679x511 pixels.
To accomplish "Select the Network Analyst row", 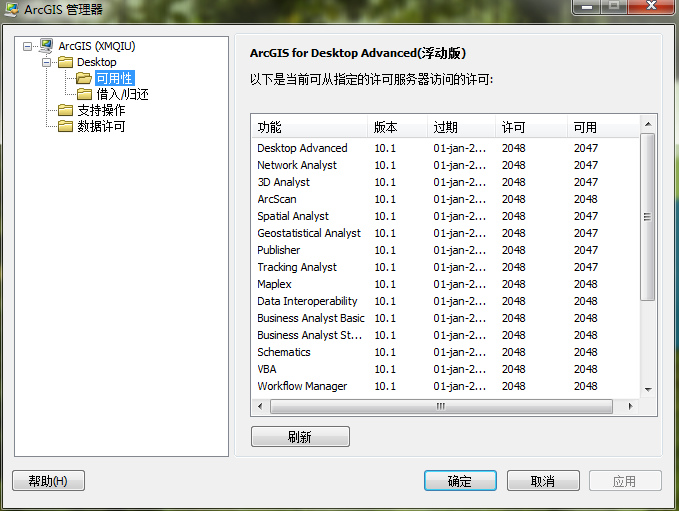I will pyautogui.click(x=445, y=165).
